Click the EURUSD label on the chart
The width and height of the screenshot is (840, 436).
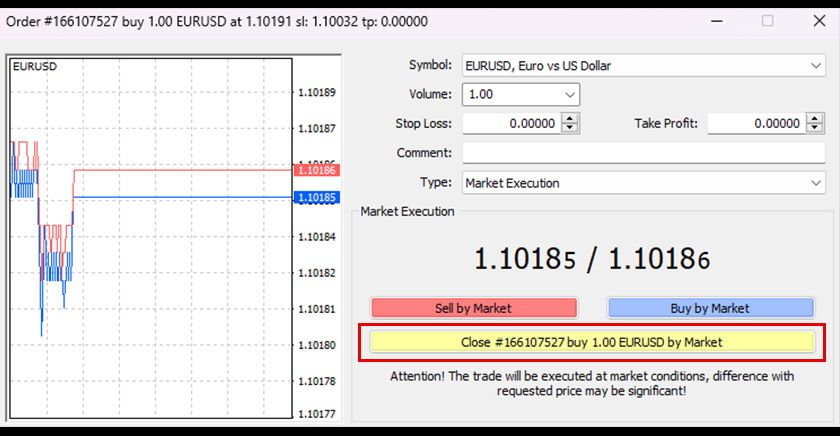point(33,66)
